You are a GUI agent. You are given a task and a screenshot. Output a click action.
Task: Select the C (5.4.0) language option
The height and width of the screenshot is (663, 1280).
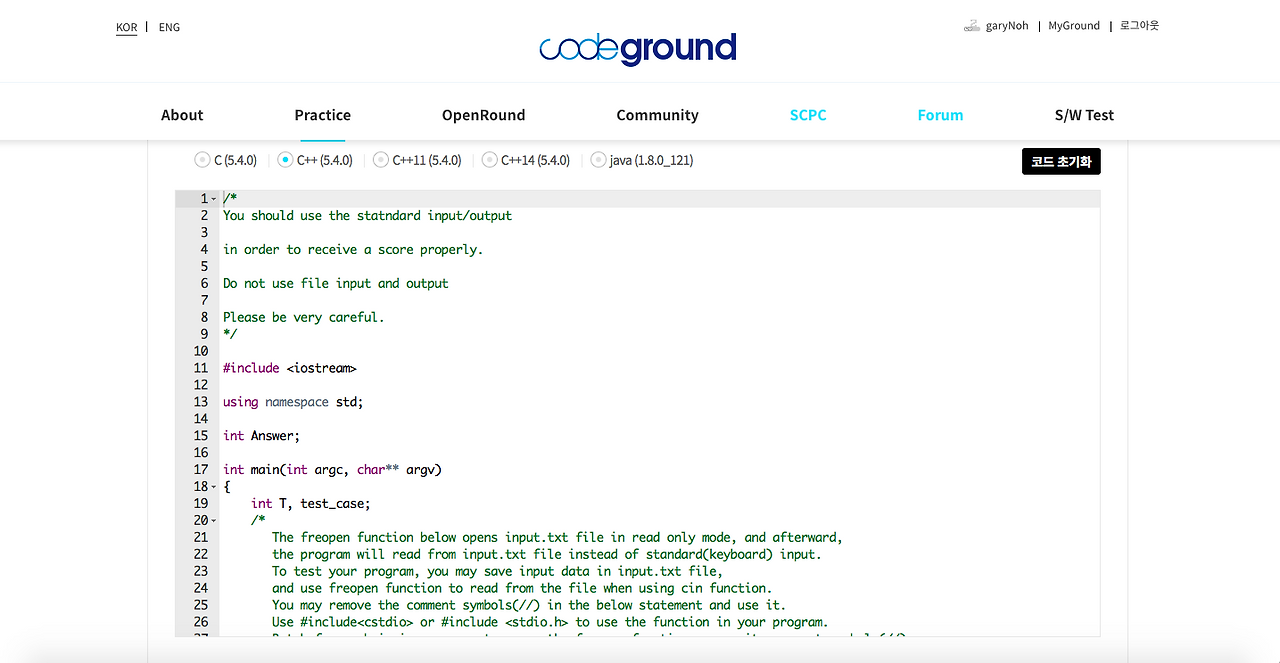(203, 160)
